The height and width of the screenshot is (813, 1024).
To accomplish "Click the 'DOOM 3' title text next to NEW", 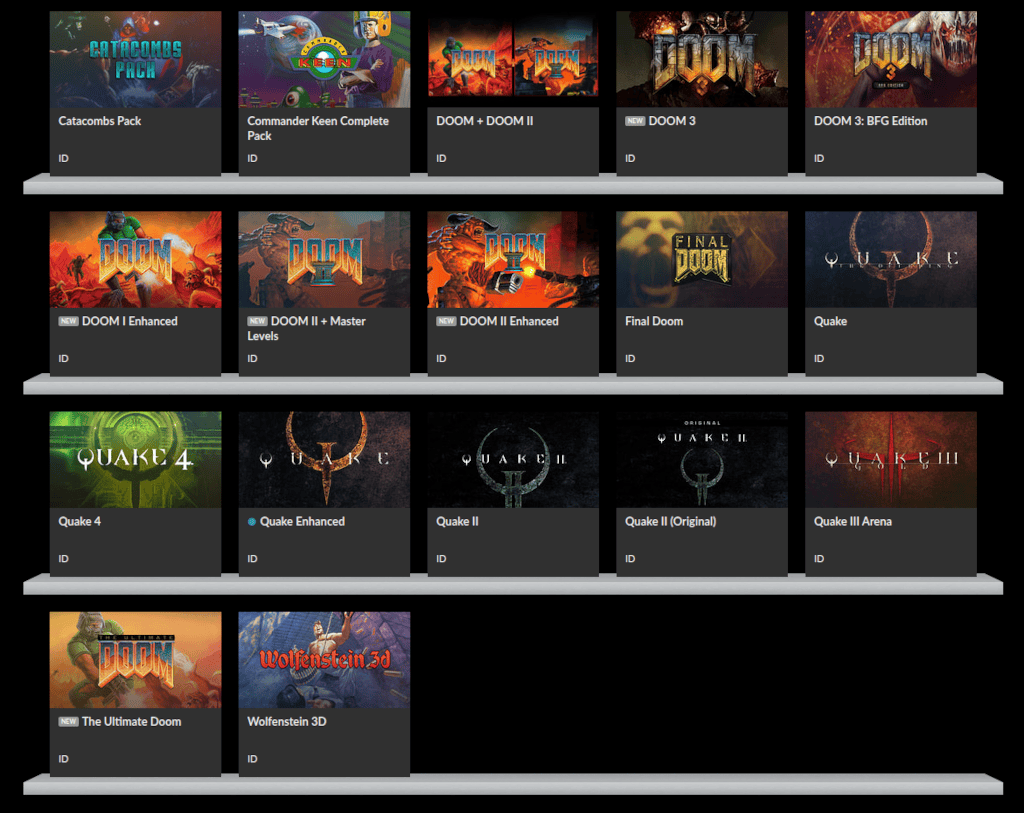I will click(672, 121).
